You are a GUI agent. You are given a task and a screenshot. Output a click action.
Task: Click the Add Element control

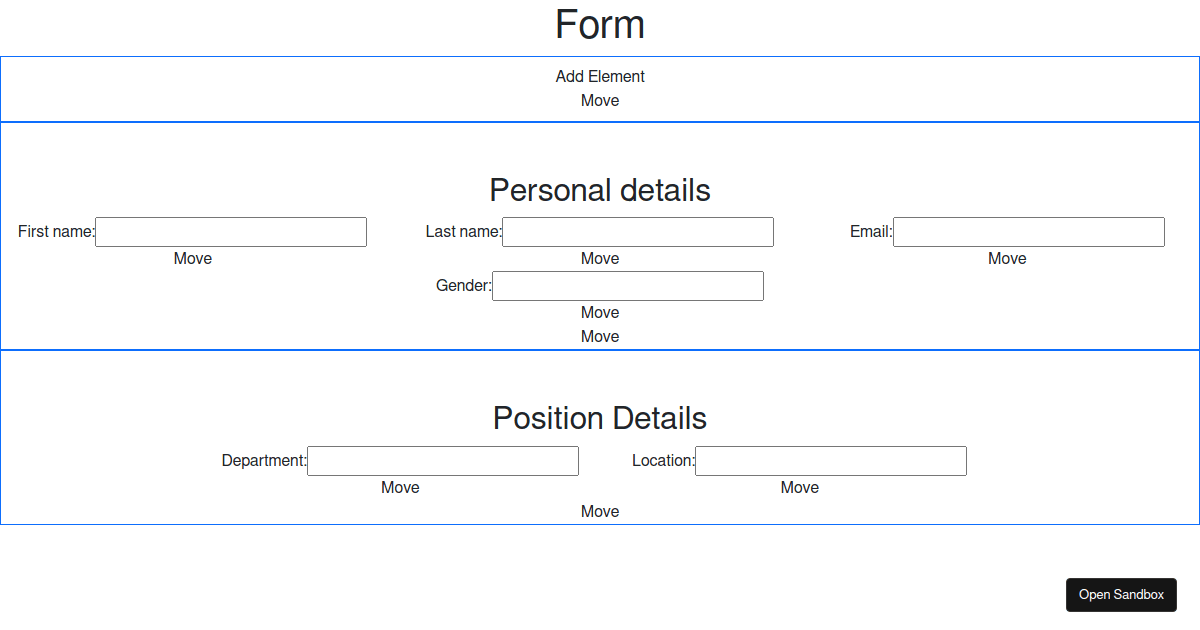(600, 76)
